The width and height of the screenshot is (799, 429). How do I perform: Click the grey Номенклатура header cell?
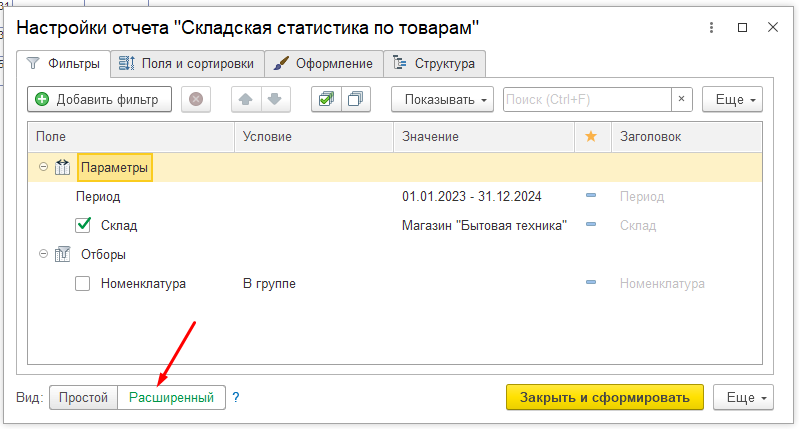[662, 283]
